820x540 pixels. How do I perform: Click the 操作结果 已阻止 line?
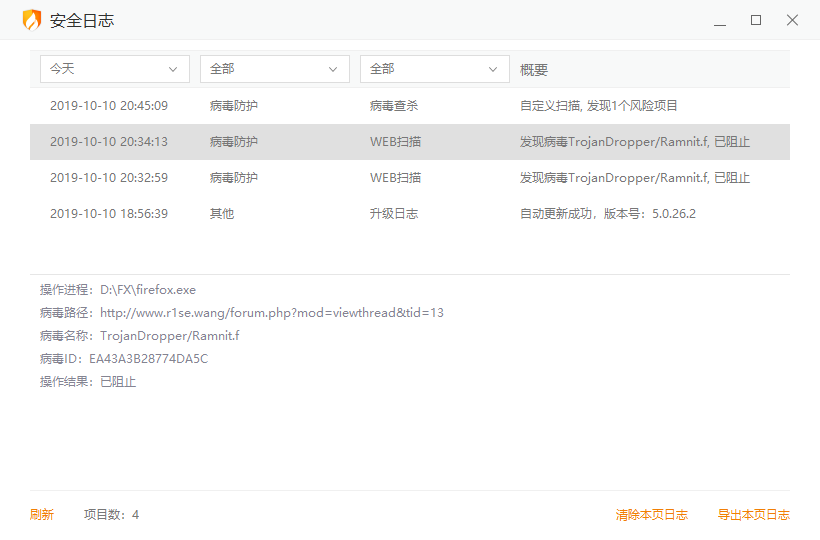[x=88, y=382]
